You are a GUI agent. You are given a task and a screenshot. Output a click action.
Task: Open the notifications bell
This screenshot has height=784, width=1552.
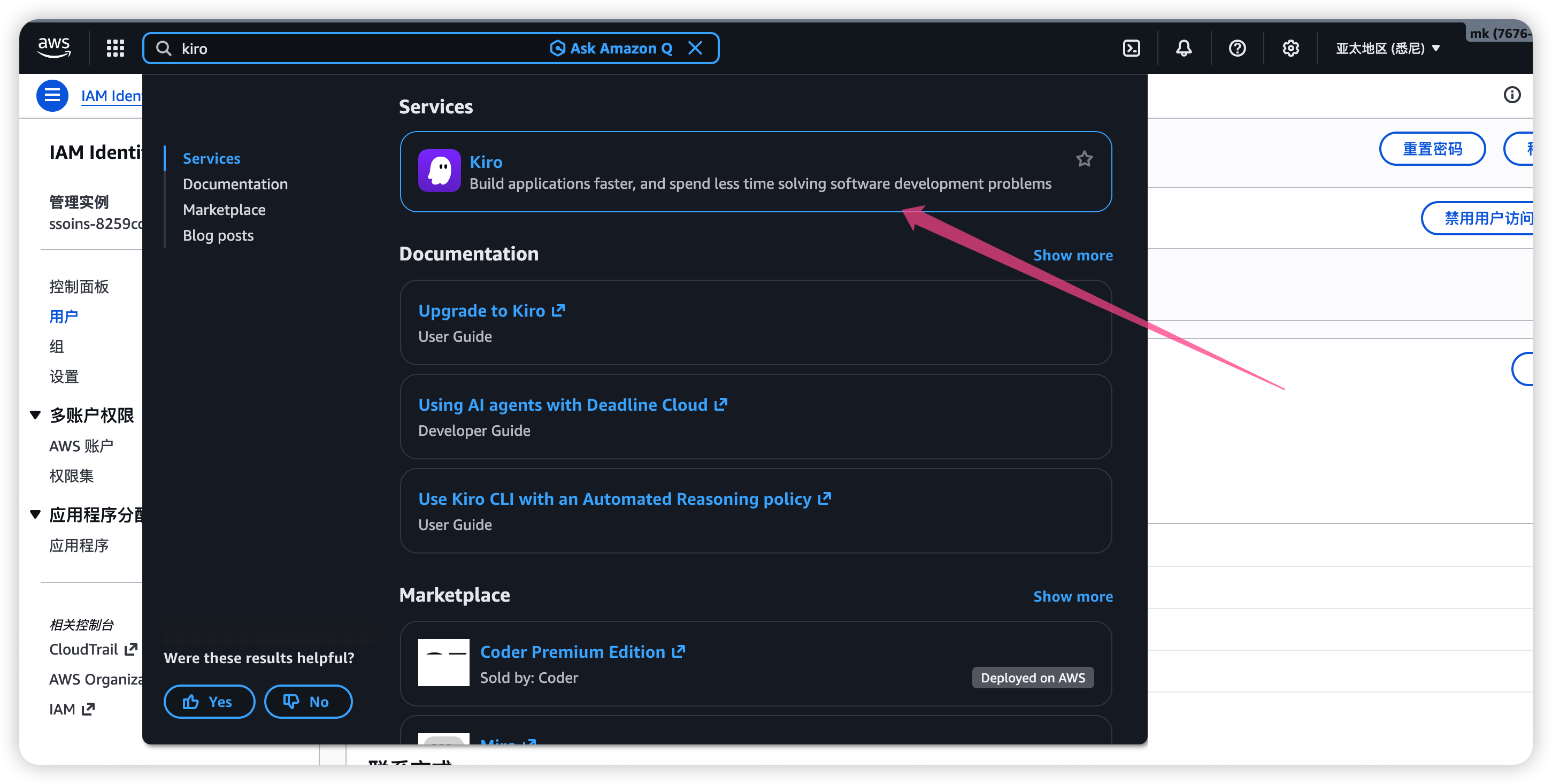tap(1184, 48)
